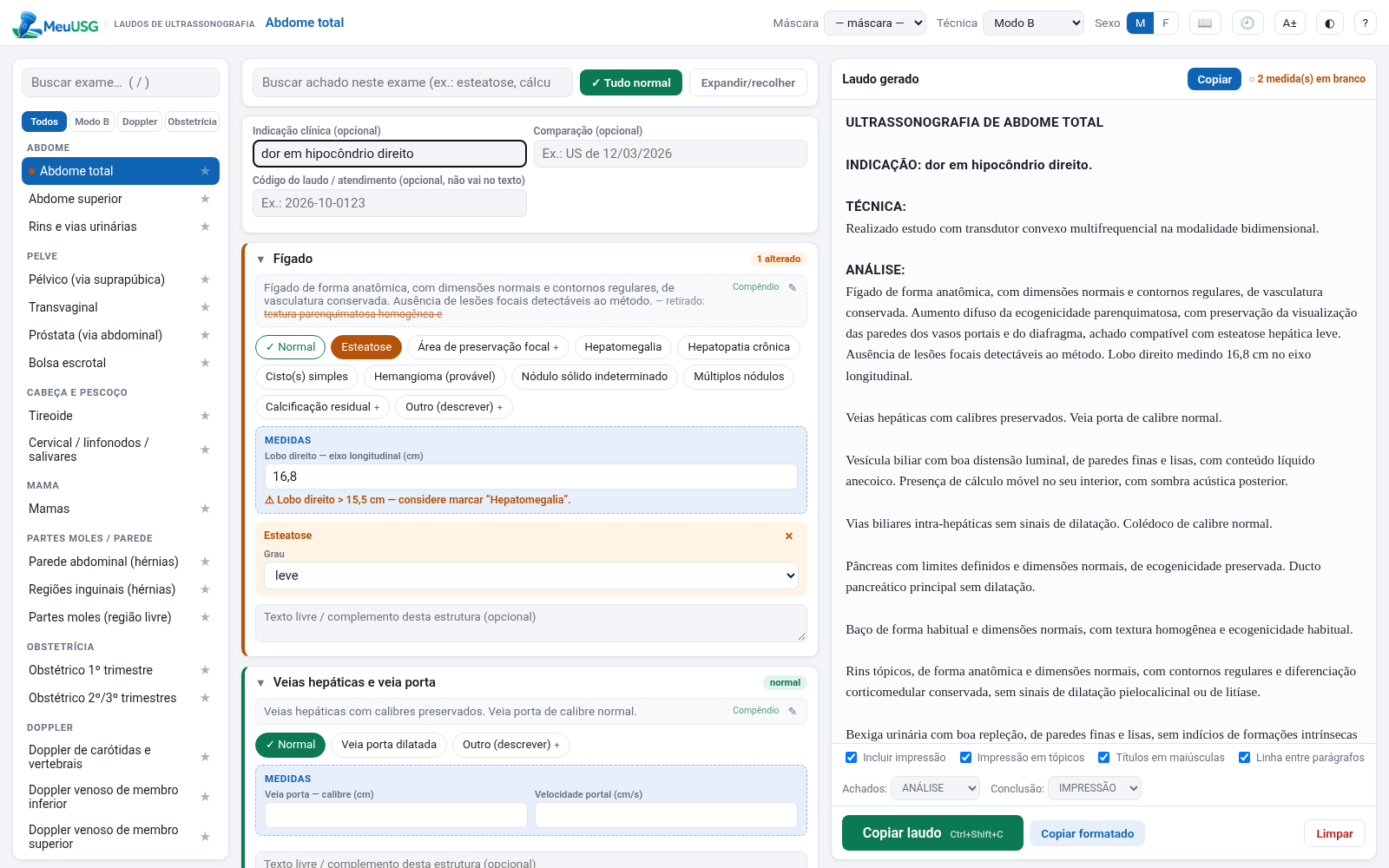Select the Obstetrícia filter tab

pos(192,122)
